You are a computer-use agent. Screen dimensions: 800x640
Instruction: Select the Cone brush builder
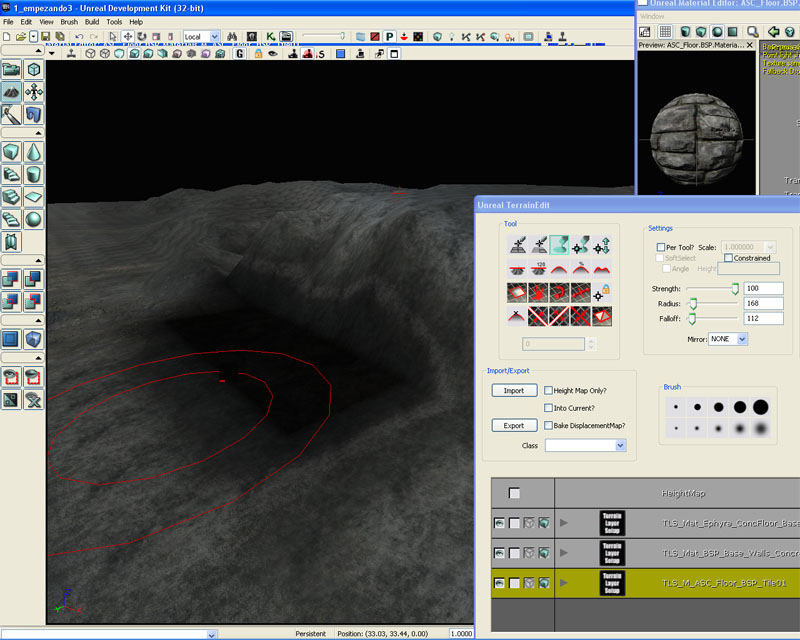(34, 152)
